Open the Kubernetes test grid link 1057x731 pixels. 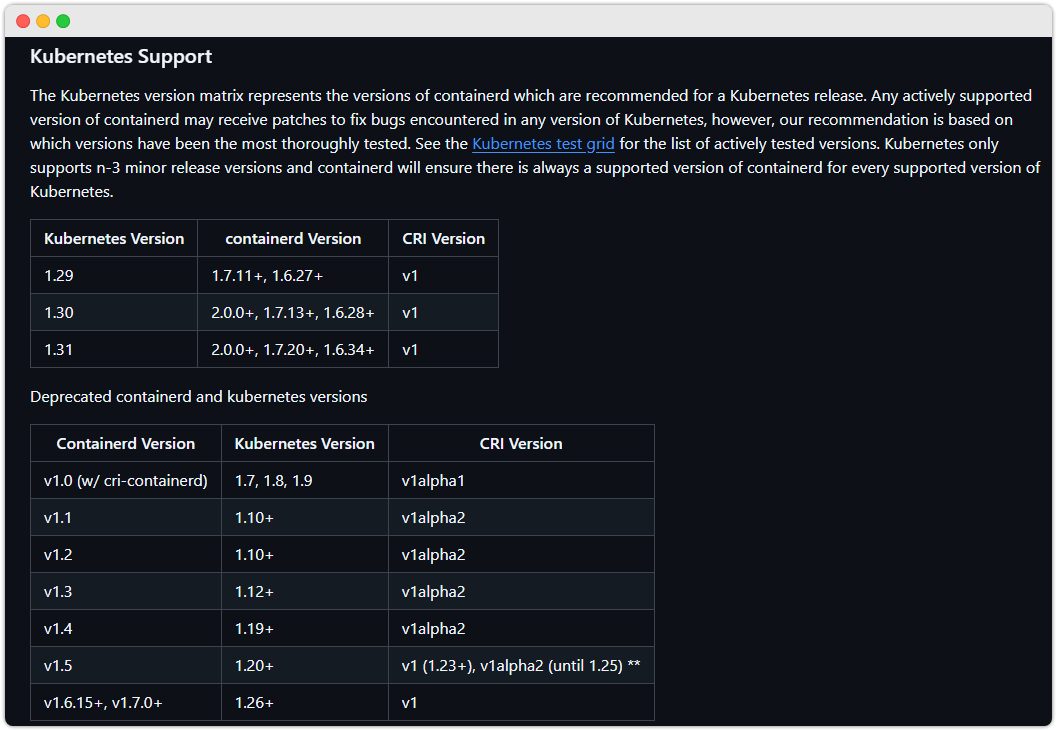[543, 144]
